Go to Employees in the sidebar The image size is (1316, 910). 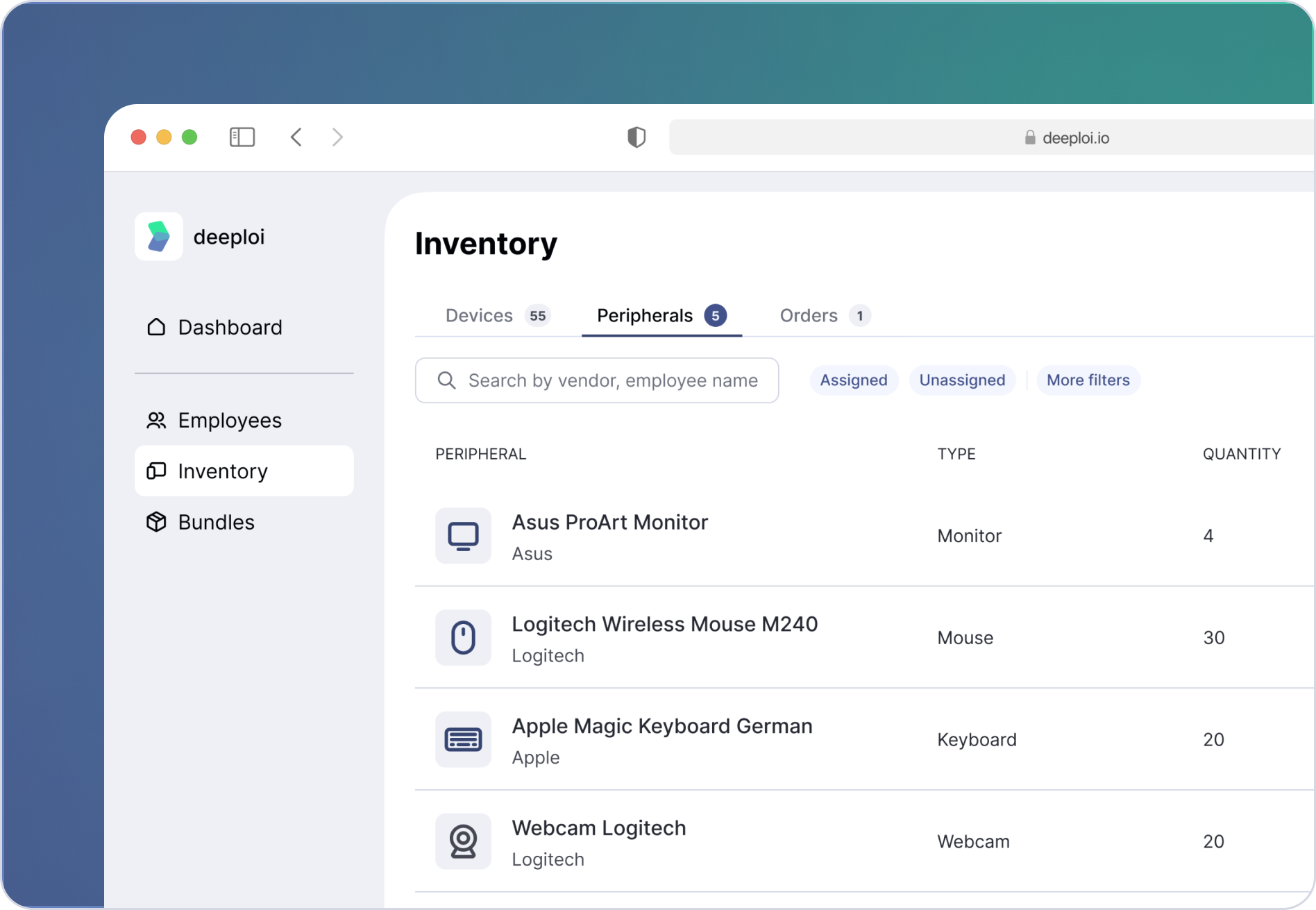(230, 421)
